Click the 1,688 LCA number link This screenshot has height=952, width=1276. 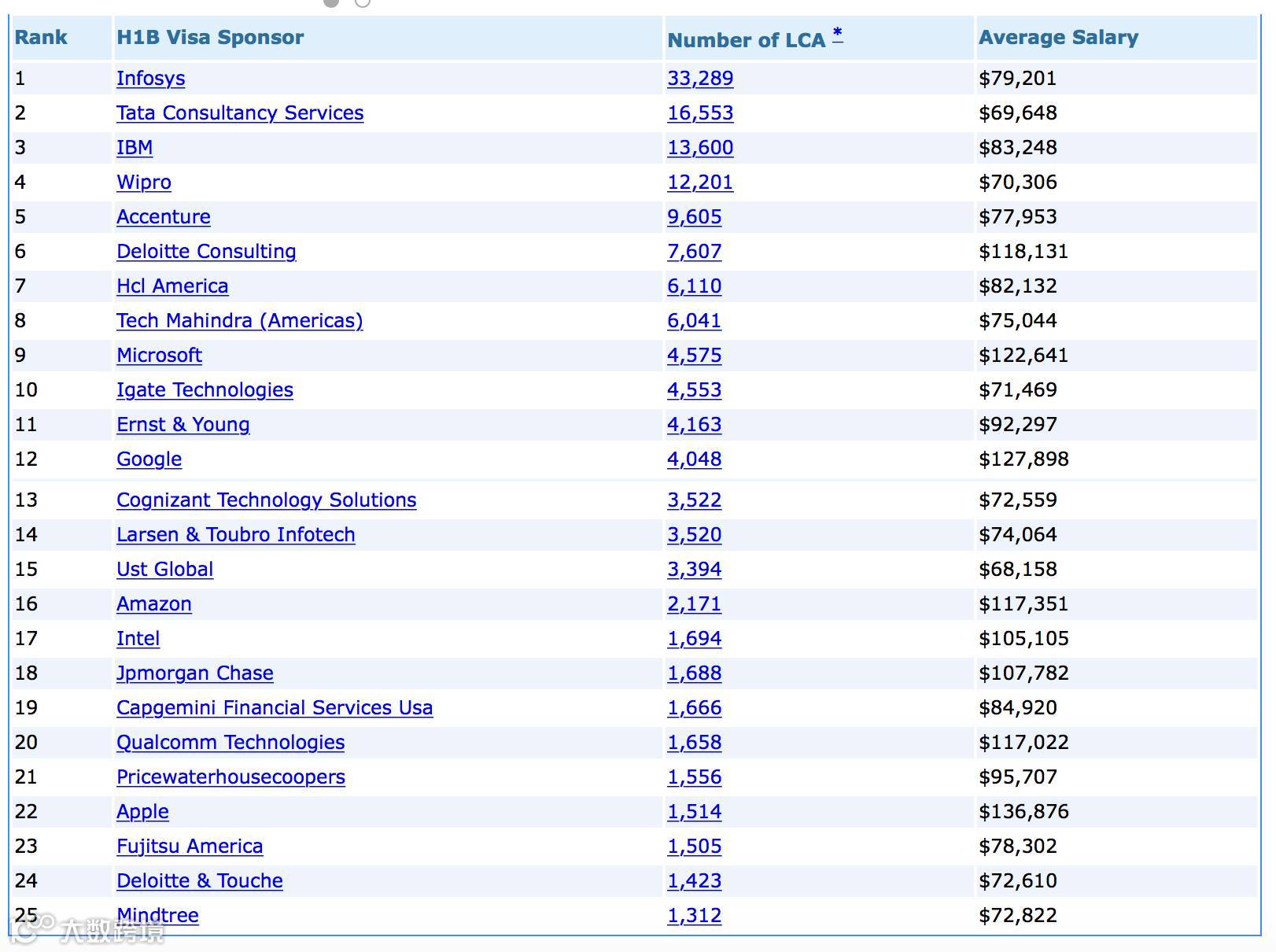(x=695, y=673)
